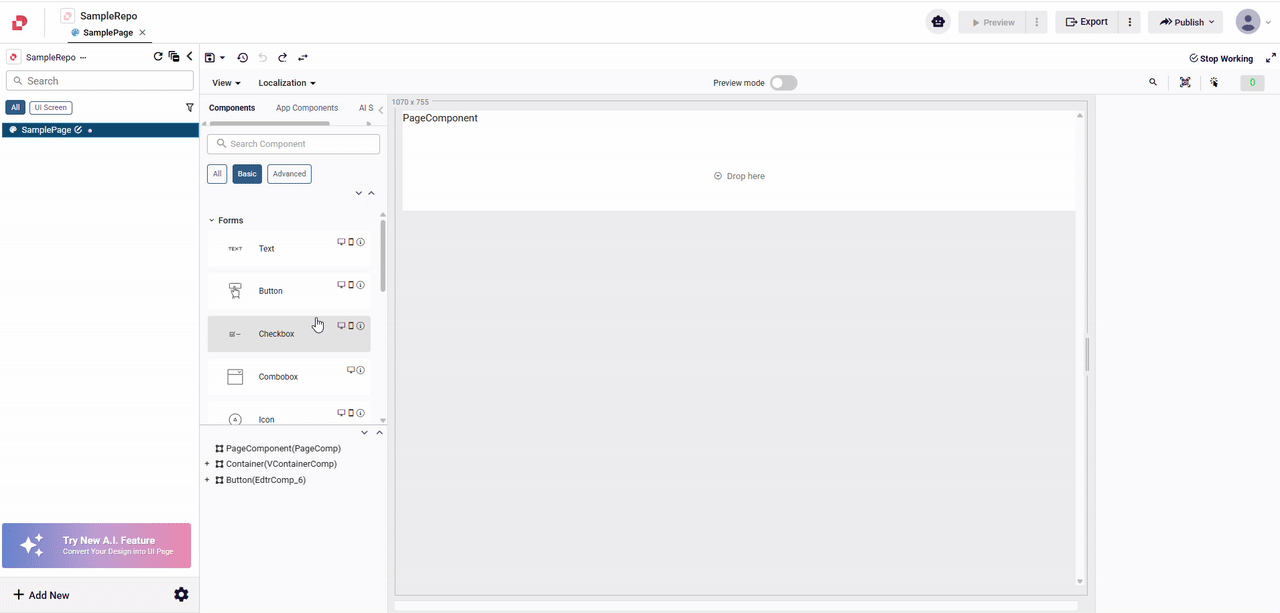The width and height of the screenshot is (1280, 613).
Task: Open the View dropdown menu
Action: [x=226, y=83]
